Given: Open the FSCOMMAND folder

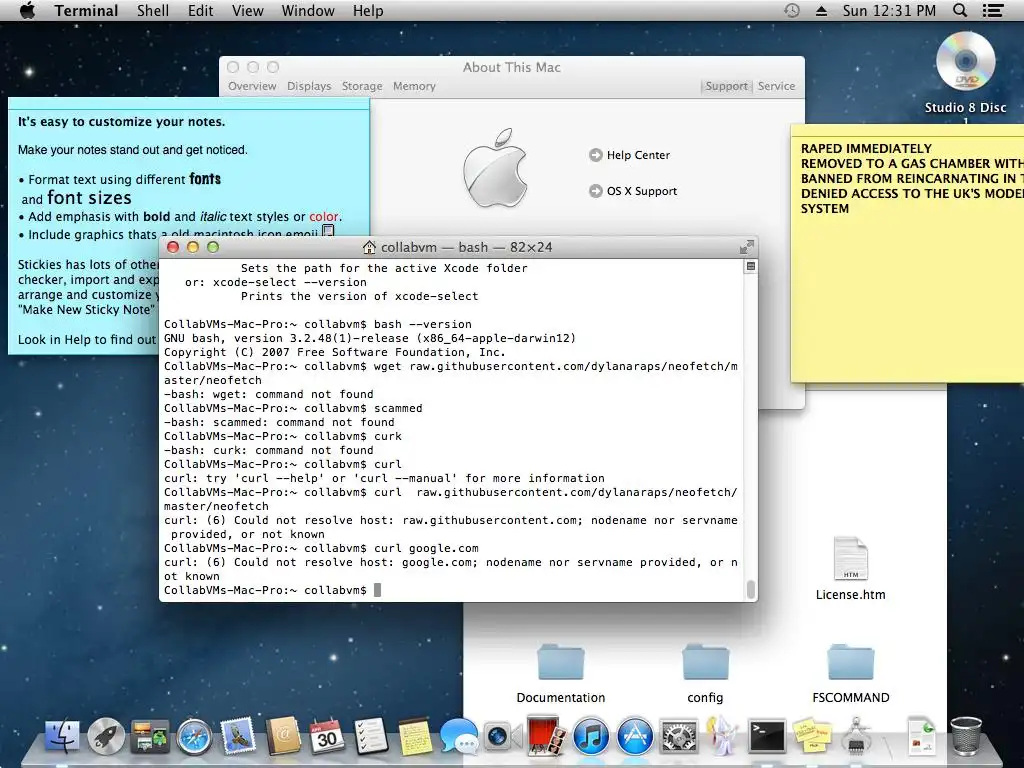Looking at the screenshot, I should 850,663.
